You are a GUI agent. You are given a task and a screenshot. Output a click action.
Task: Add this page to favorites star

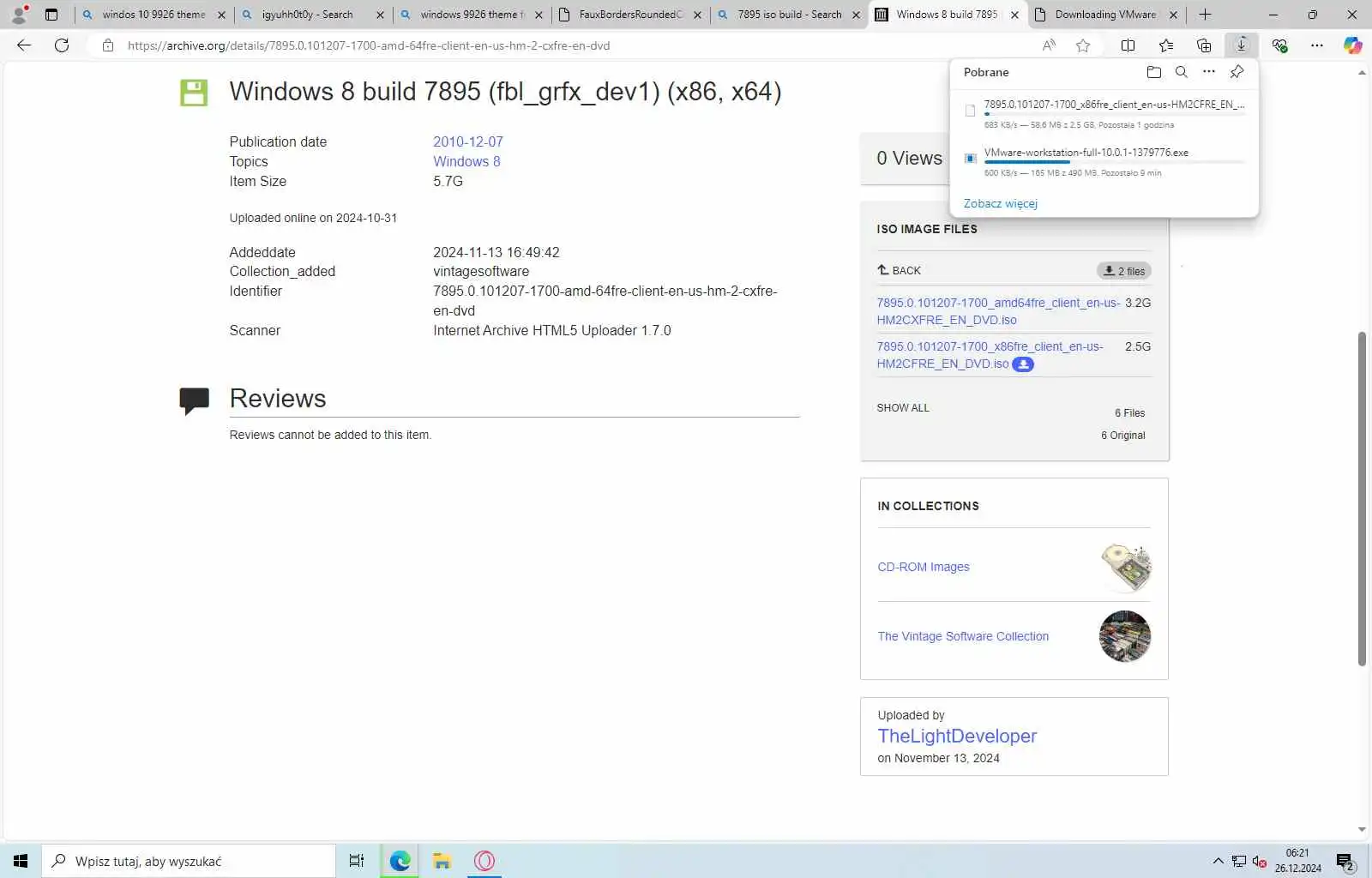point(1083,45)
